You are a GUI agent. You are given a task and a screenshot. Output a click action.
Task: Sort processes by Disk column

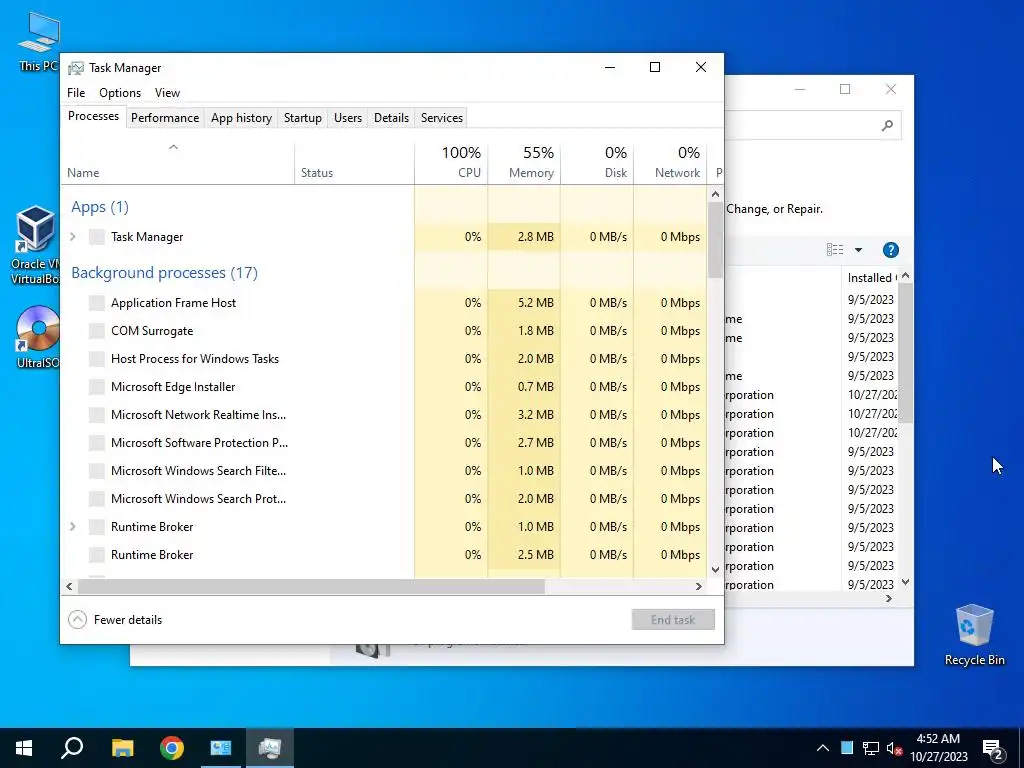pos(597,162)
